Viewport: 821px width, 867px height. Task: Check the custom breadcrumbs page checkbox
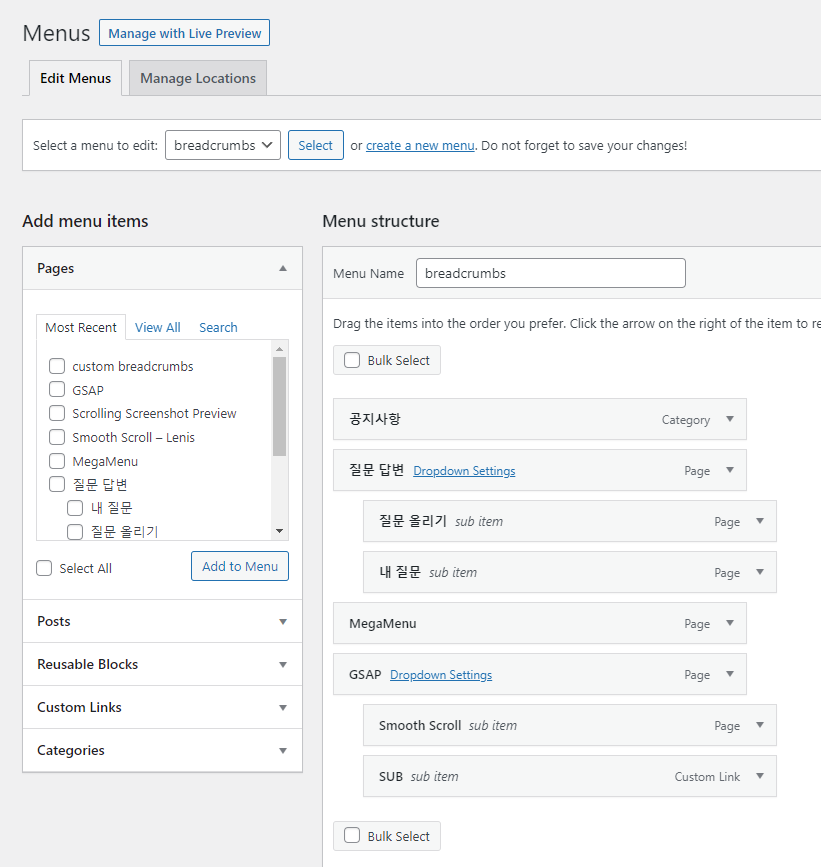tap(57, 366)
